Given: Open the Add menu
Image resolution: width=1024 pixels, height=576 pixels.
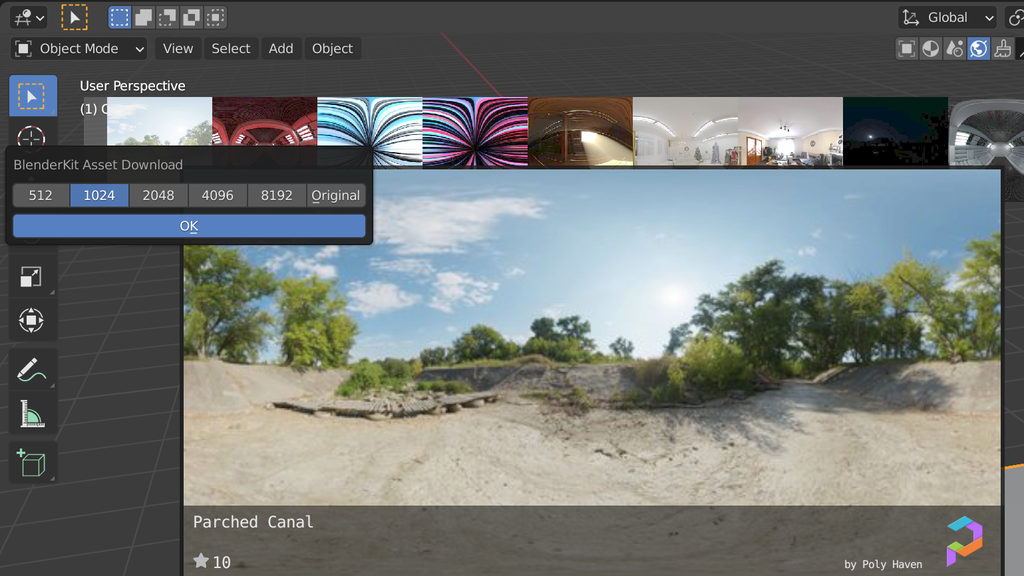Looking at the screenshot, I should (281, 48).
